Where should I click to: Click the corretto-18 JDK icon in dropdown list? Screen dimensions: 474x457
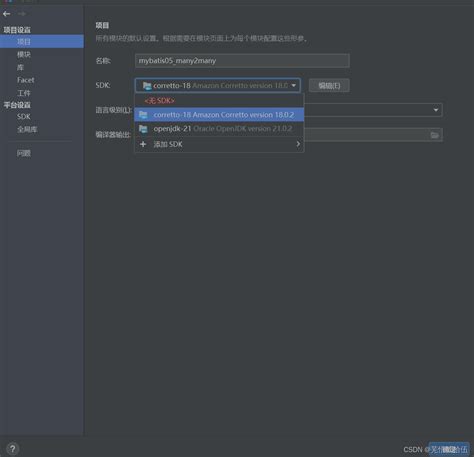[x=143, y=115]
